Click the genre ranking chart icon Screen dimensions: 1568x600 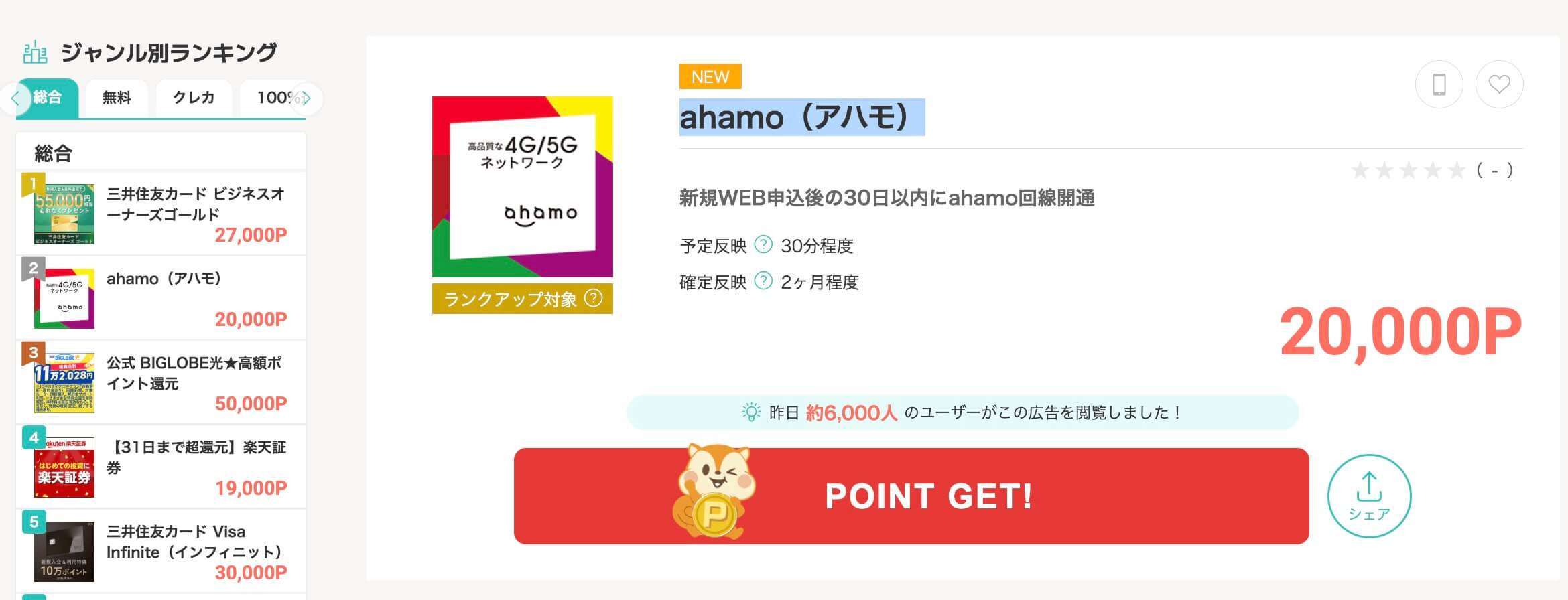click(x=35, y=52)
